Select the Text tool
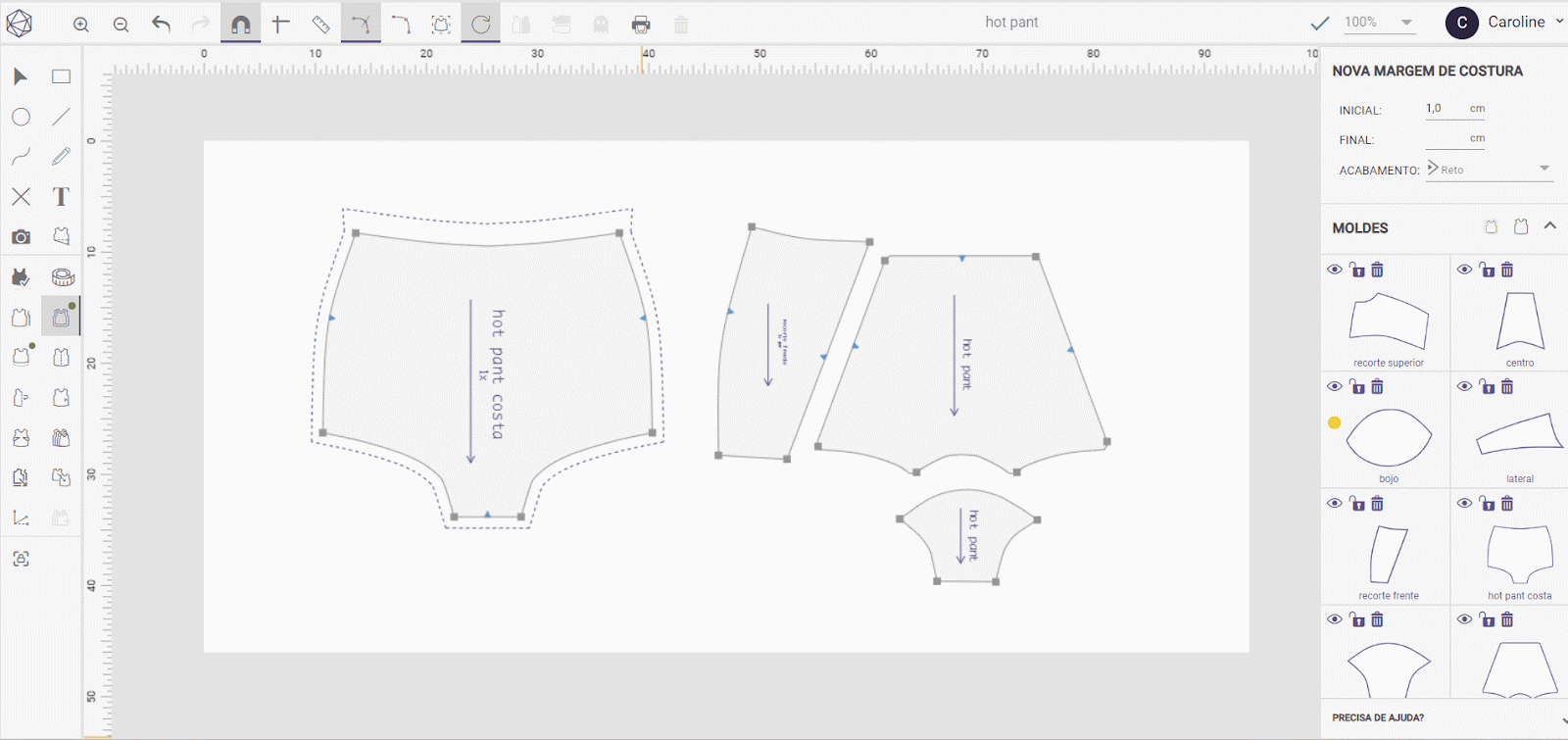 61,197
